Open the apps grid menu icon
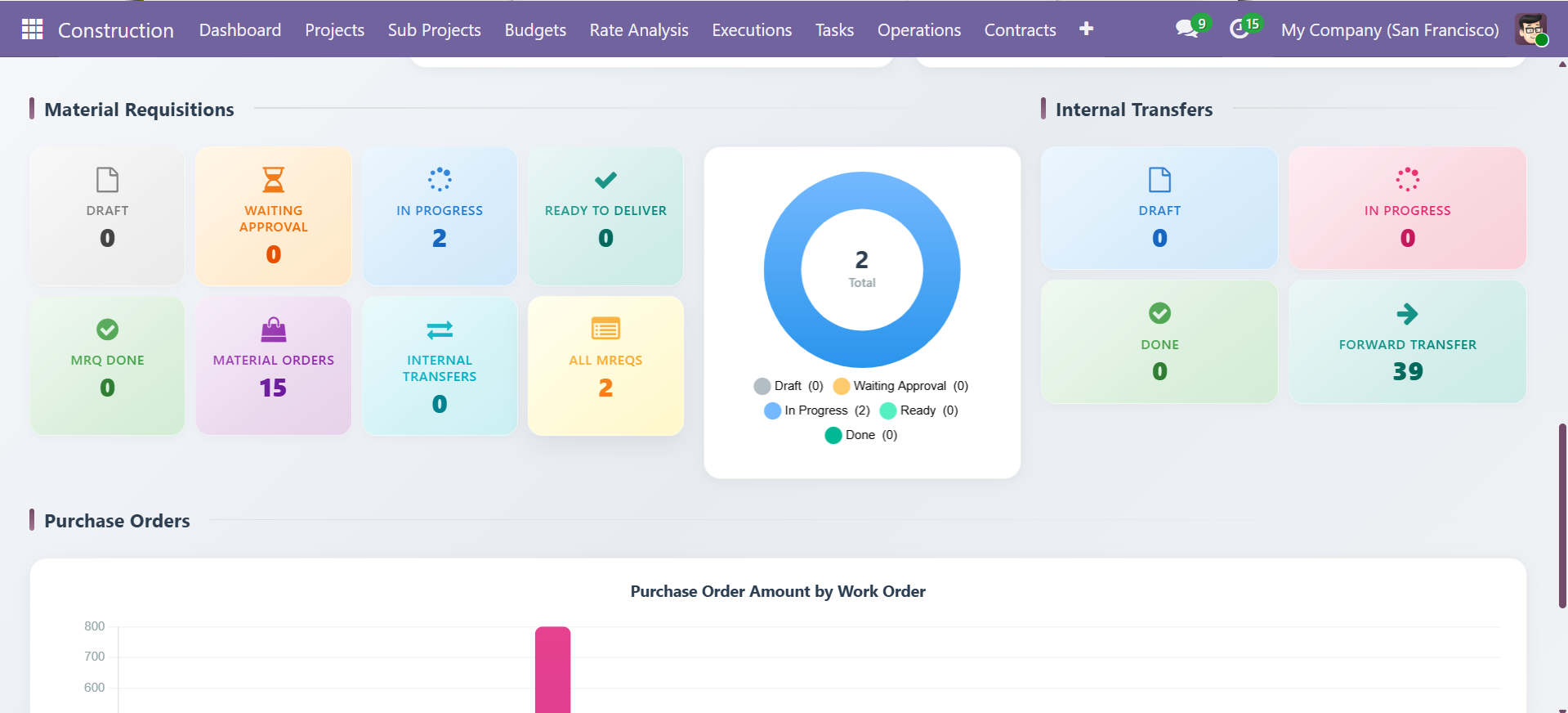 pos(32,29)
